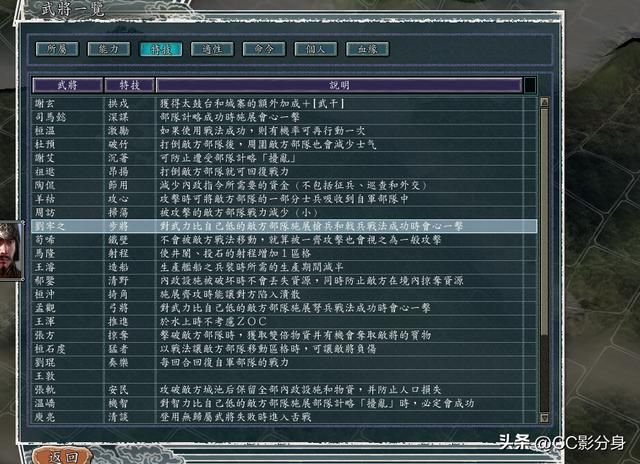Select the highlighted row 劉牢之
The height and width of the screenshot is (464, 640).
65,227
